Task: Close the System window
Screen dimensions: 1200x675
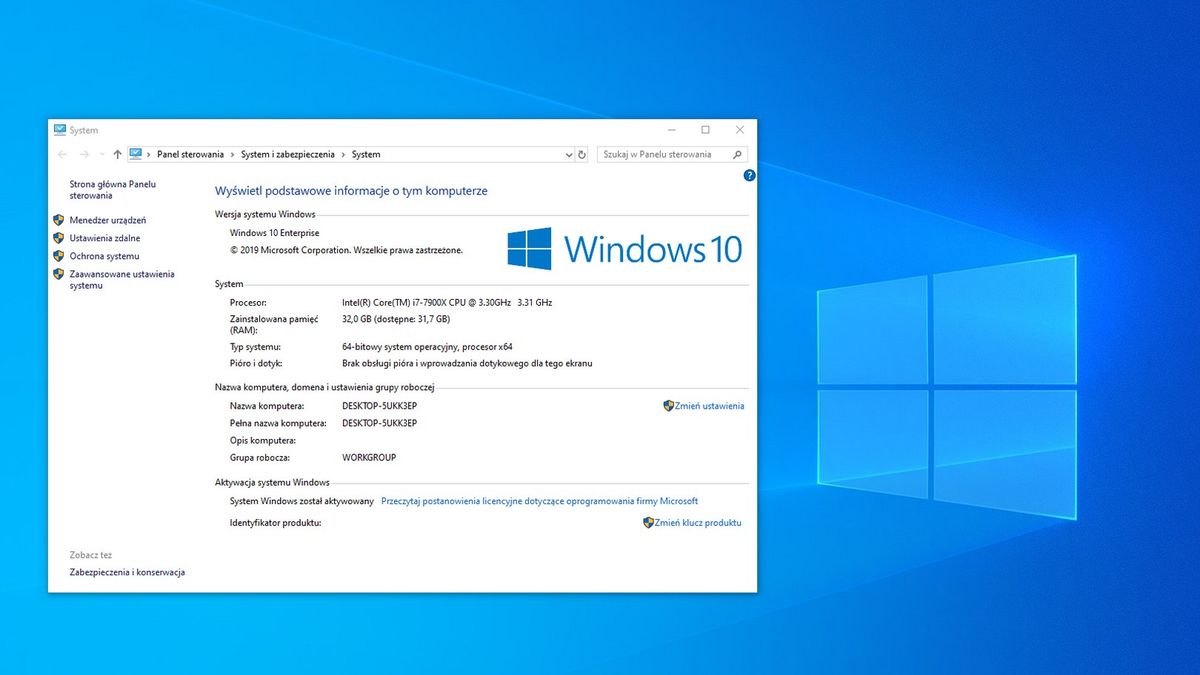Action: (740, 130)
